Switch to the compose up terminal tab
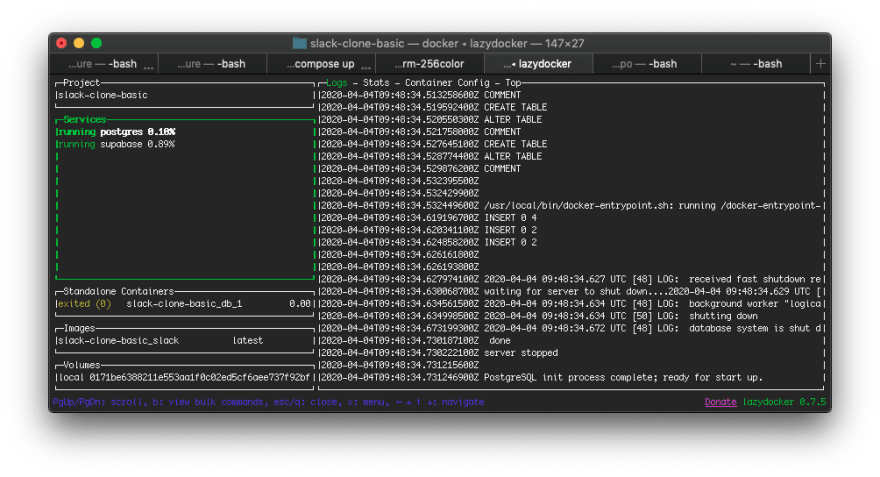The image size is (880, 477). tap(321, 64)
